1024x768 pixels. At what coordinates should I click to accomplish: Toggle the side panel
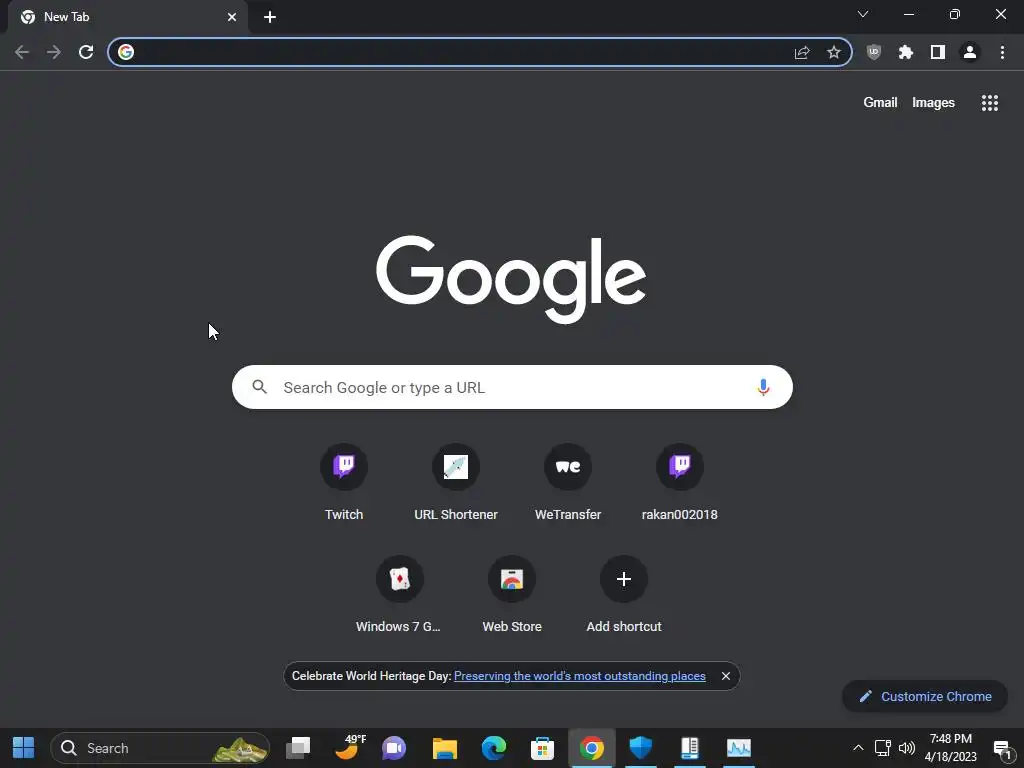938,52
